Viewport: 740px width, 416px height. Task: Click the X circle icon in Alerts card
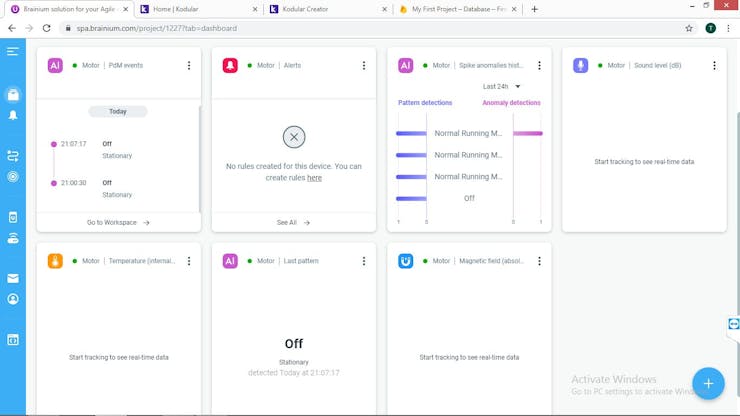[294, 137]
